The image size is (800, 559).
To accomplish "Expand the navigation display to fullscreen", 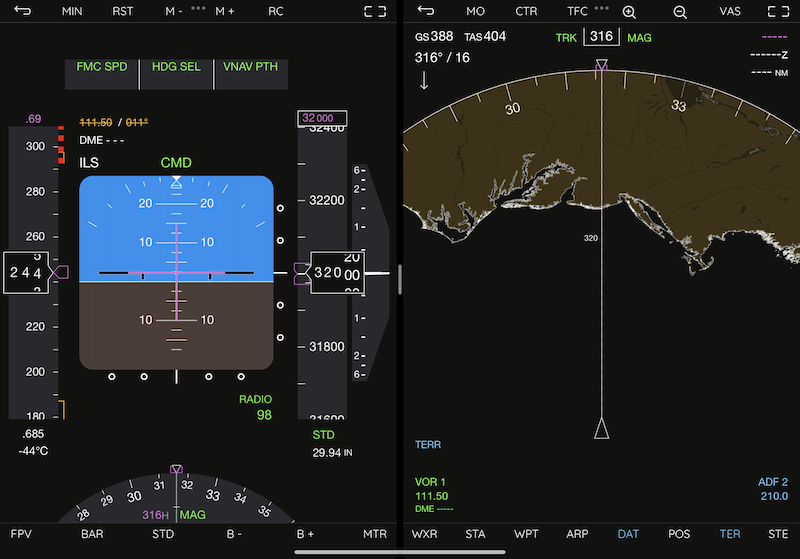I will [x=778, y=12].
